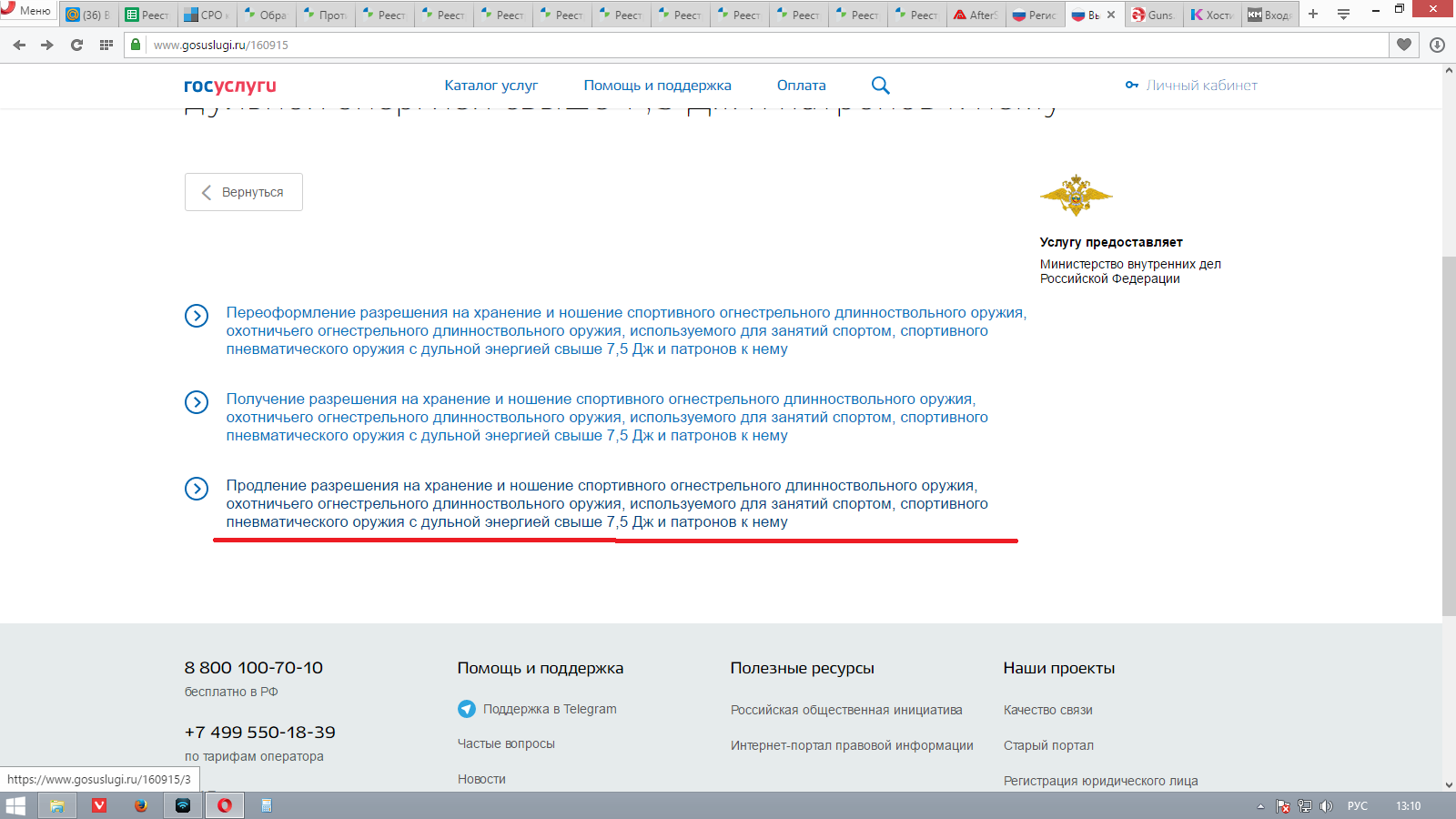This screenshot has width=1456, height=819.
Task: Switch to the Guns tab
Action: [1153, 15]
